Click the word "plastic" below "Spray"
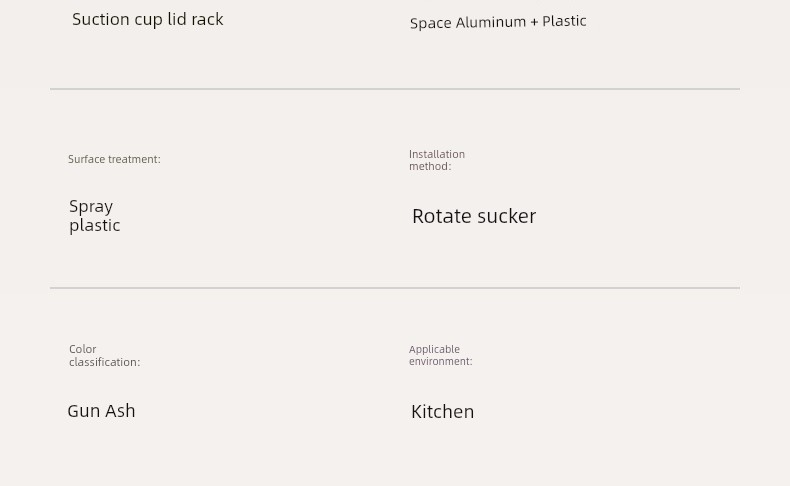This screenshot has width=790, height=486. point(94,226)
